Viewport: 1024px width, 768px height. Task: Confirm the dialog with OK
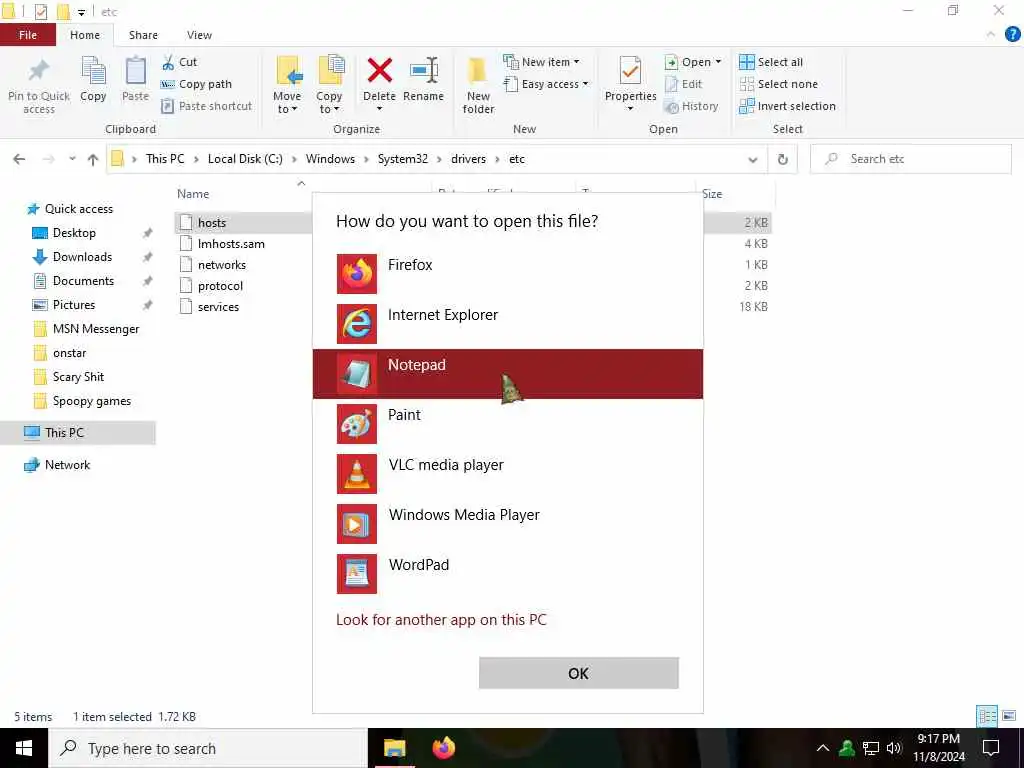(x=579, y=673)
